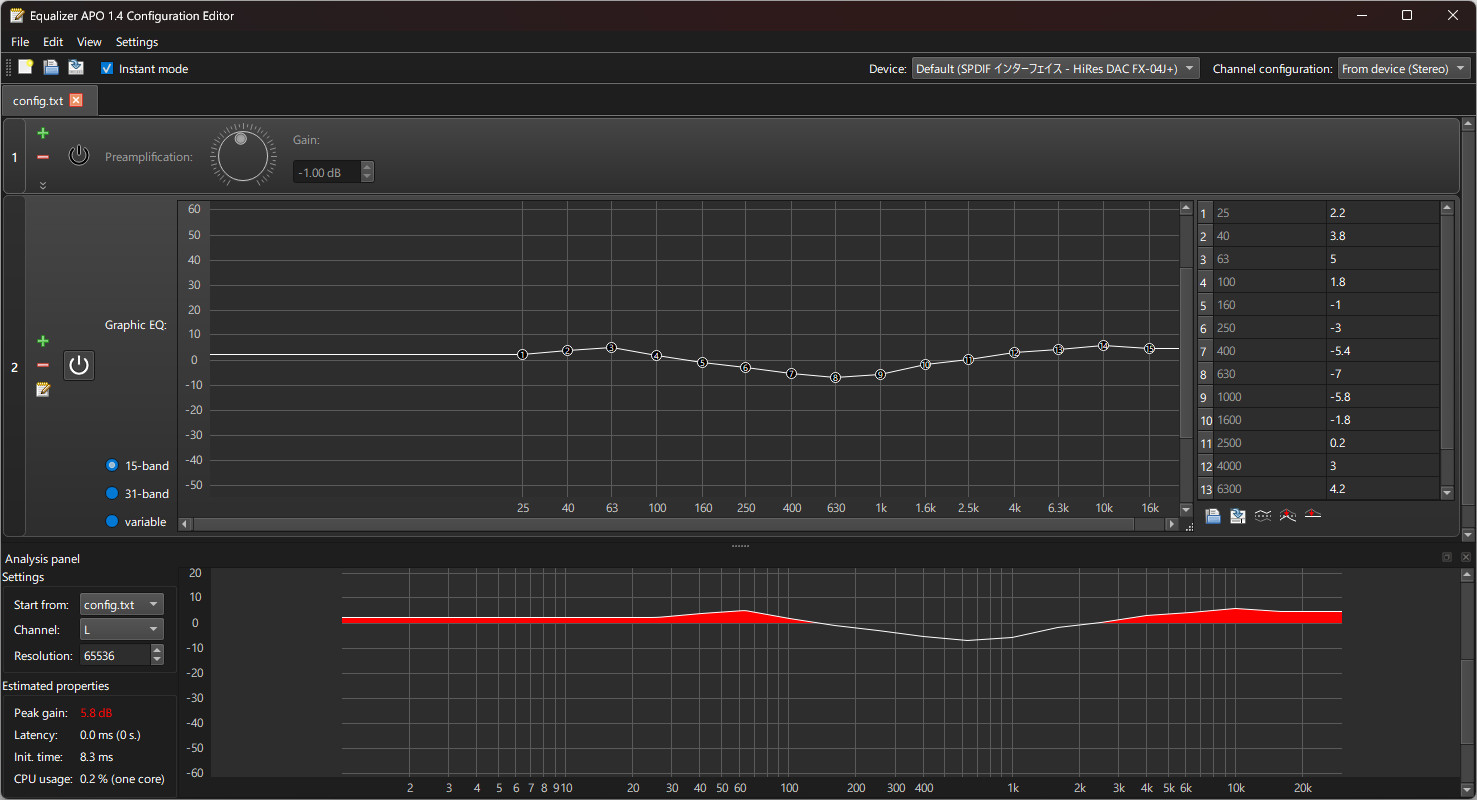Click the new configuration file icon
1477x800 pixels.
[26, 68]
